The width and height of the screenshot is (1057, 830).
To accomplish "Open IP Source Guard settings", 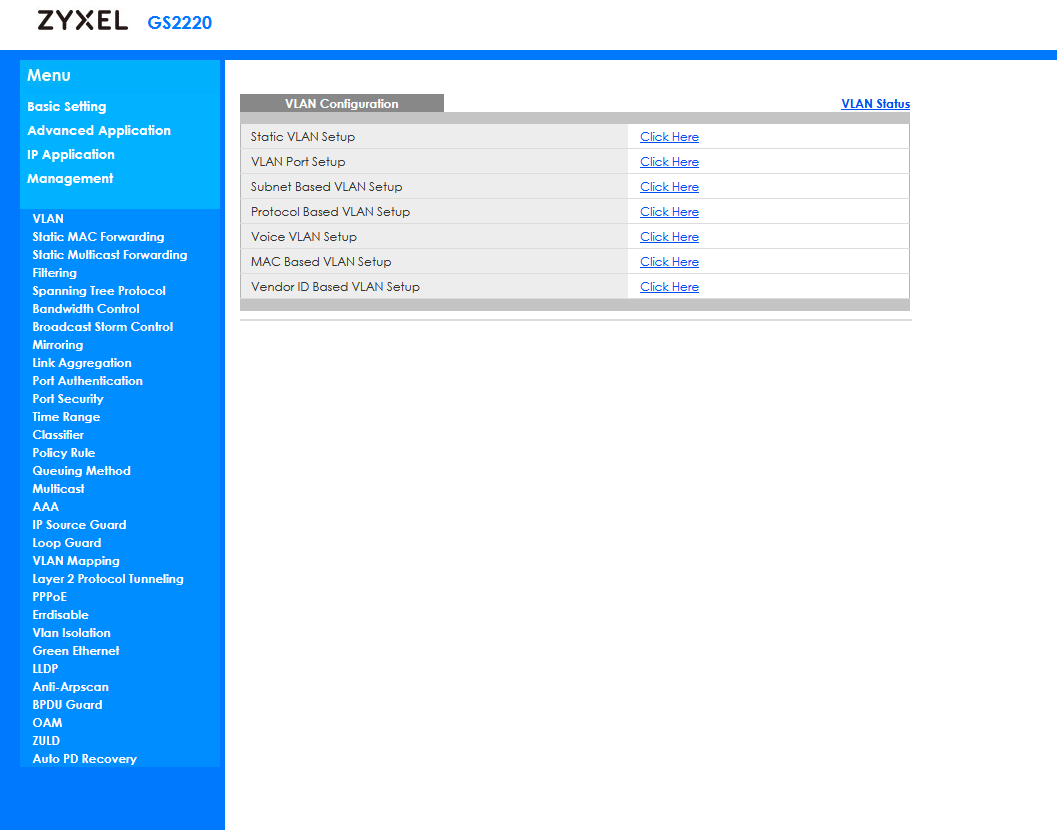I will tap(79, 525).
